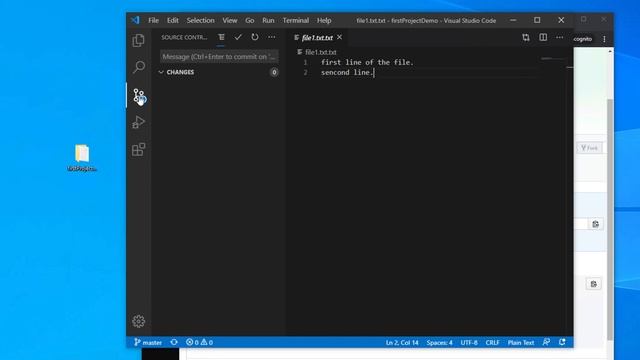
Task: Split the editor to the right
Action: pyautogui.click(x=543, y=38)
